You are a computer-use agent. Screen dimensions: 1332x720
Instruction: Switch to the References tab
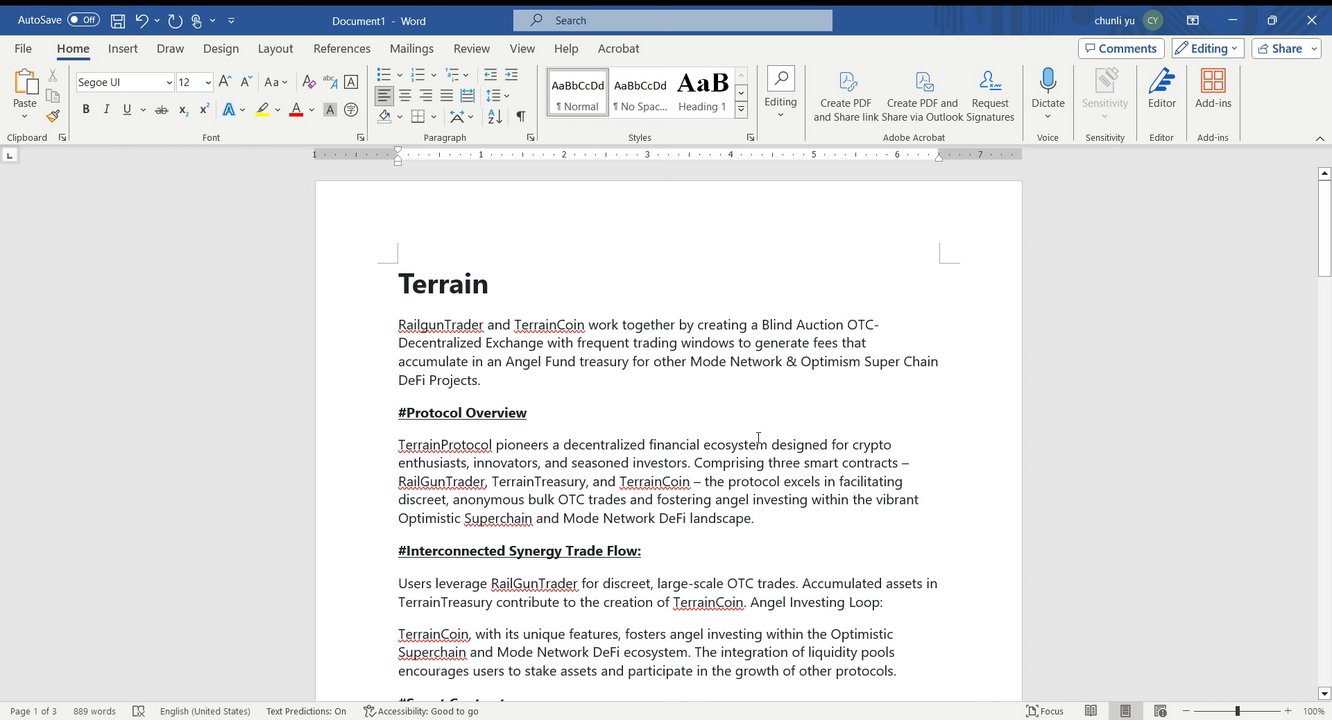(342, 48)
